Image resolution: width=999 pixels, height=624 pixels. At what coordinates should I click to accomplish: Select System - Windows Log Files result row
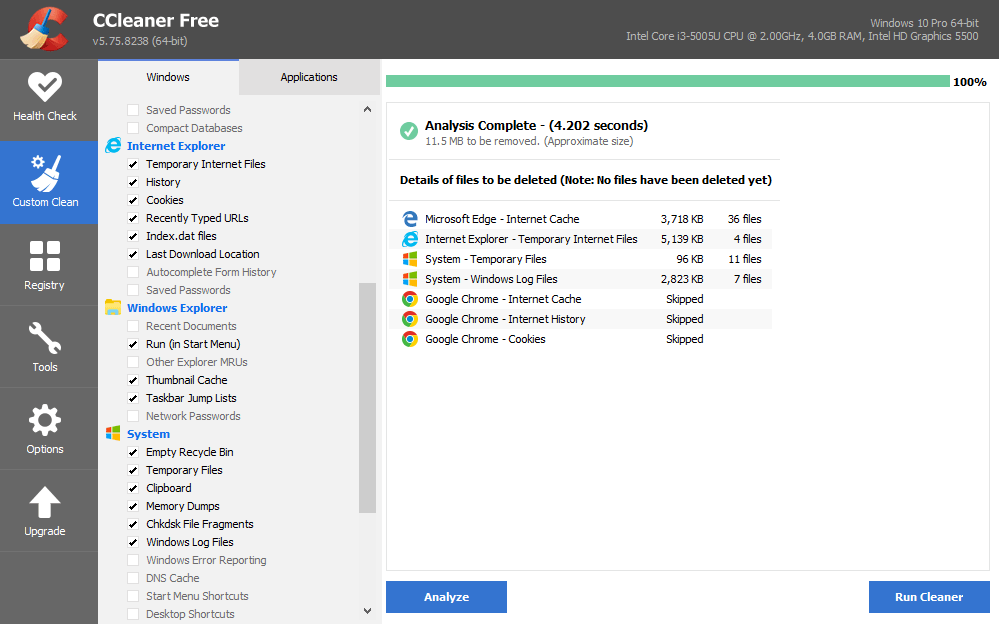point(580,279)
